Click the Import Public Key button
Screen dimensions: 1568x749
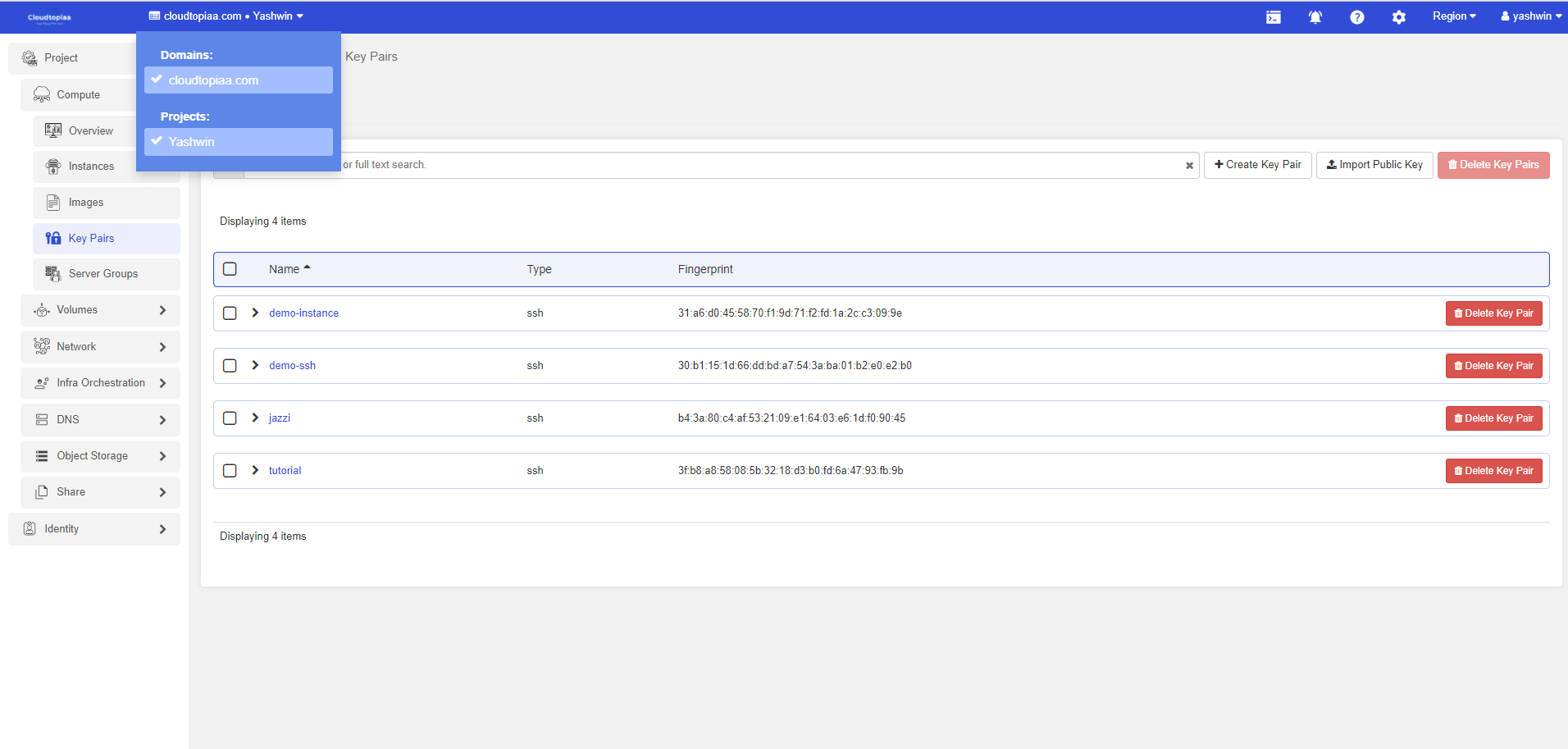[1374, 165]
